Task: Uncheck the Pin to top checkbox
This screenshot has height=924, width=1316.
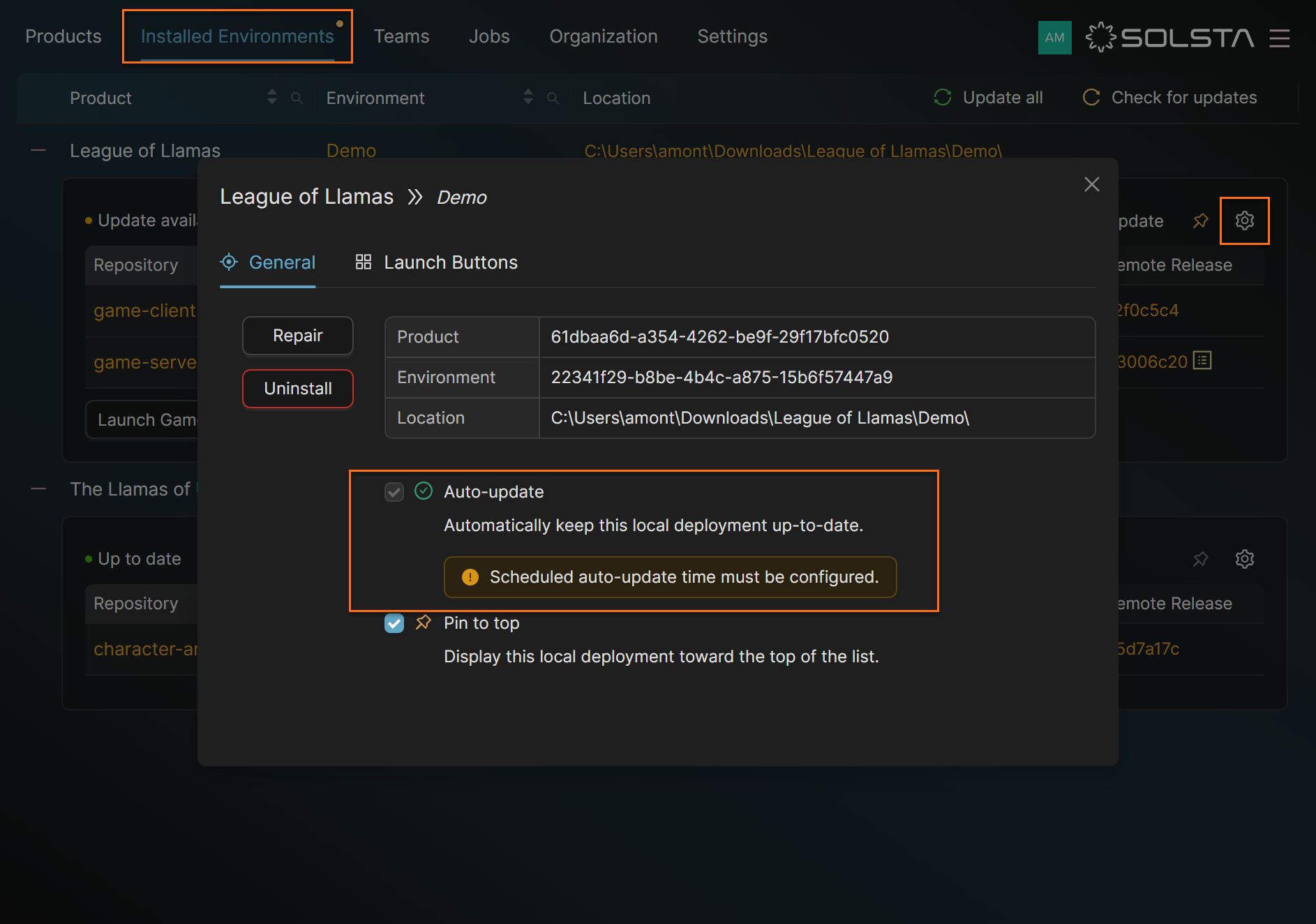Action: (x=394, y=623)
